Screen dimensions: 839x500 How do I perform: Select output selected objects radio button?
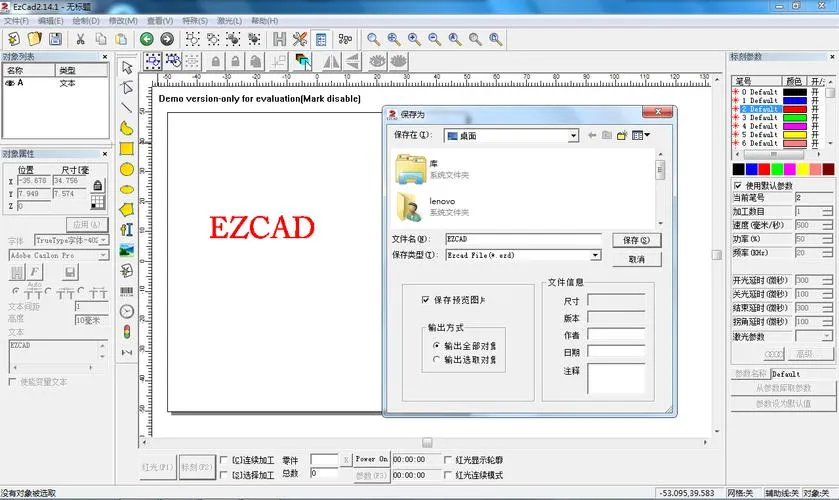tap(437, 360)
